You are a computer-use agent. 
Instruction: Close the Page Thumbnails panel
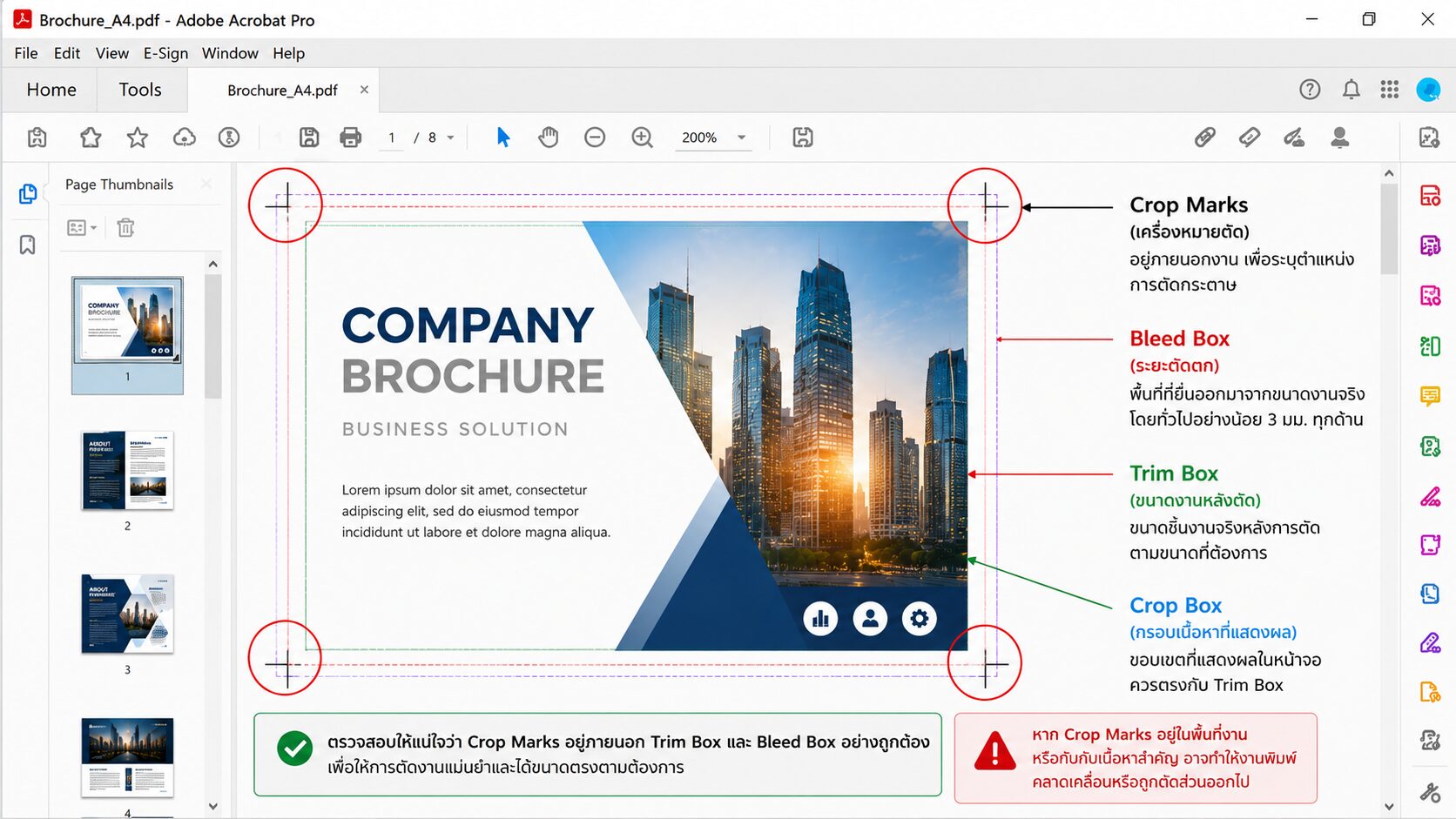click(206, 184)
